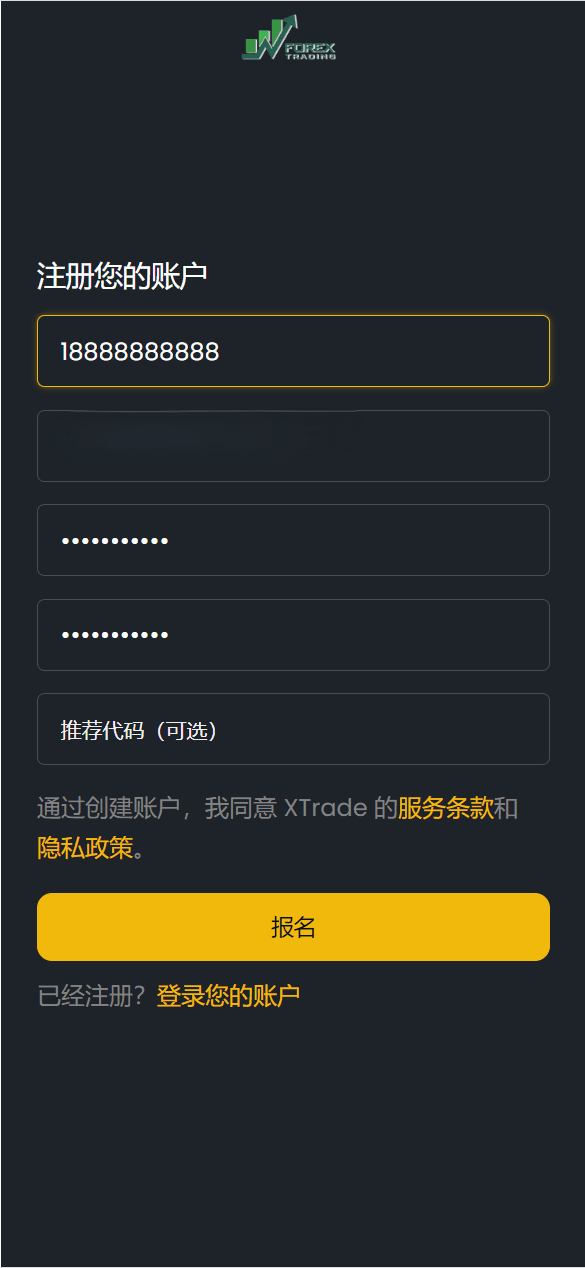Submit registration with the yellow 报名 button
Viewport: 585px width, 1268px height.
pos(293,927)
